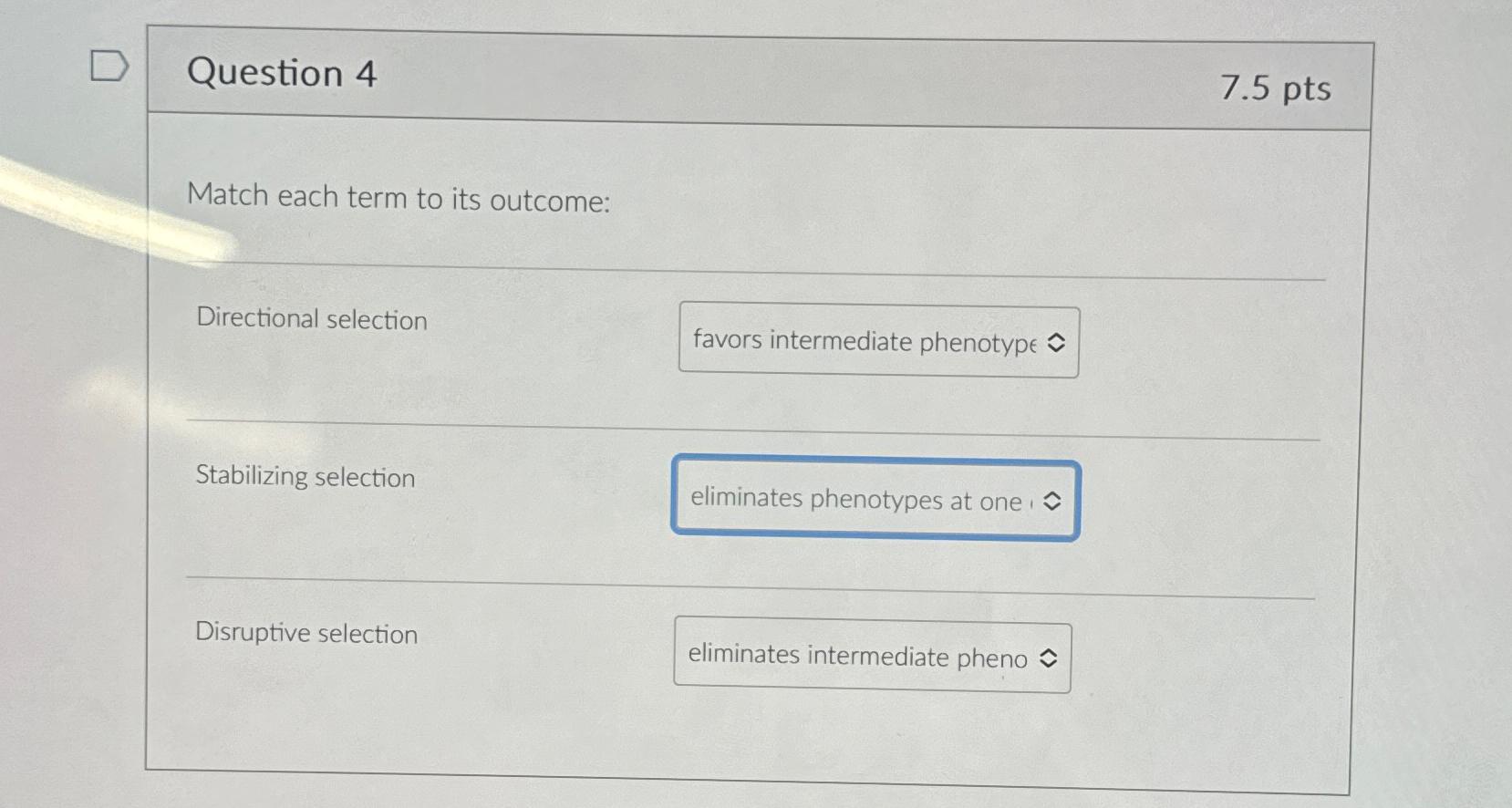Image resolution: width=1512 pixels, height=808 pixels.
Task: Click the 'Directional selection' term label
Action: tap(311, 320)
